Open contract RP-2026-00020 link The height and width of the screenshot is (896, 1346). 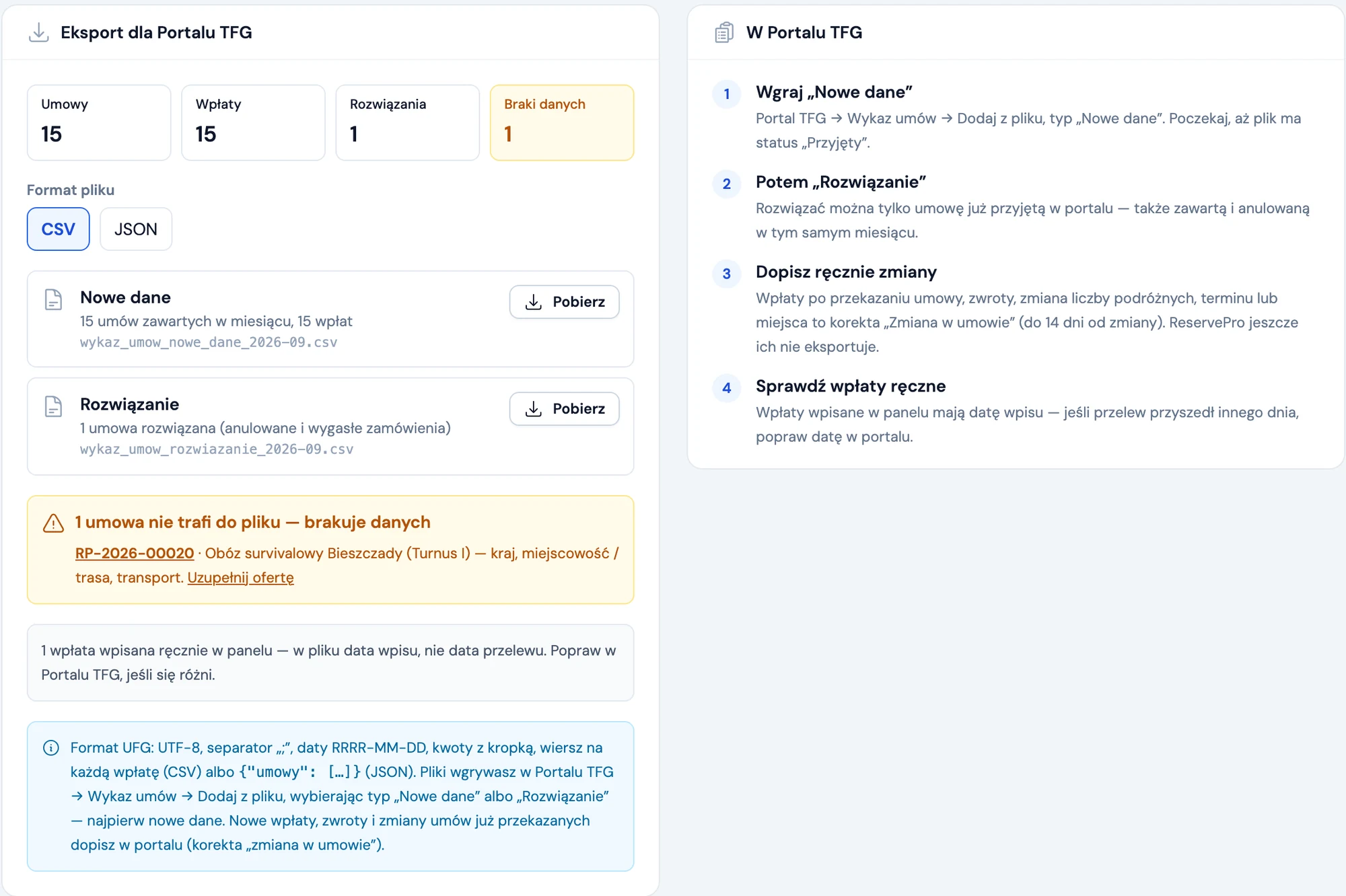coord(135,553)
